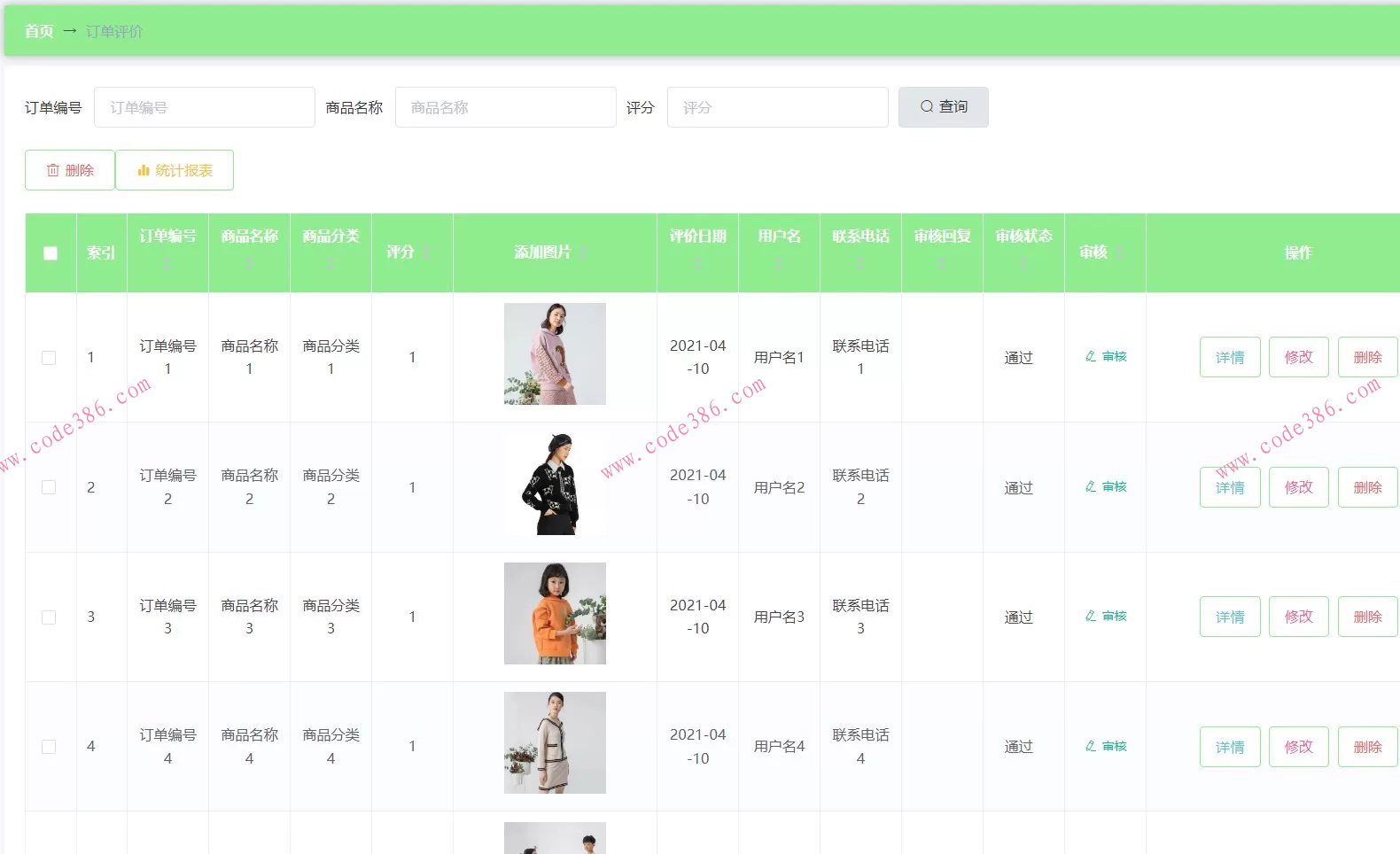
Task: Sort by the 审核 column header
Action: pyautogui.click(x=1105, y=252)
